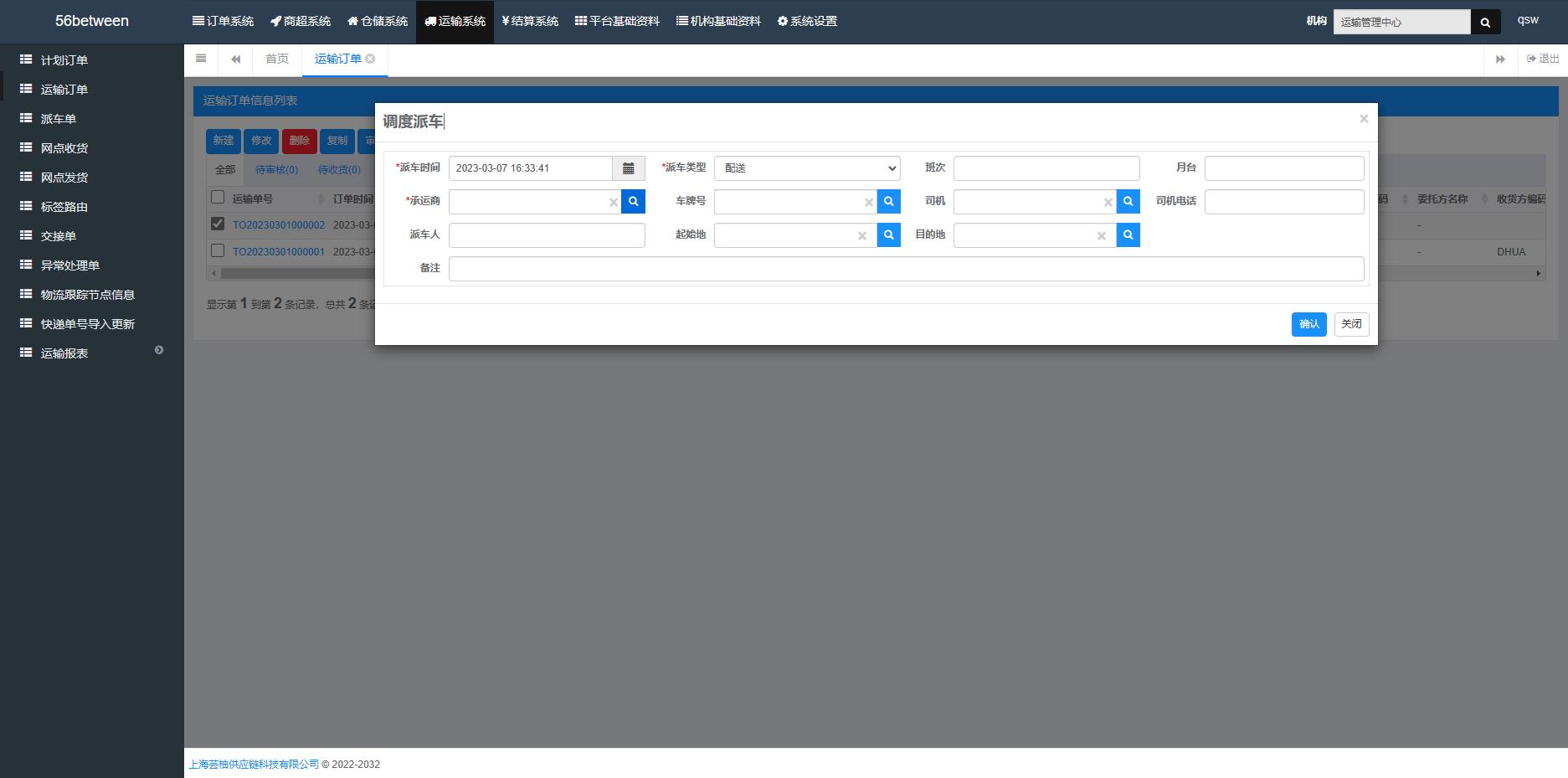The width and height of the screenshot is (1568, 778).
Task: Open 仓储系统 in the top menu
Action: click(x=378, y=22)
